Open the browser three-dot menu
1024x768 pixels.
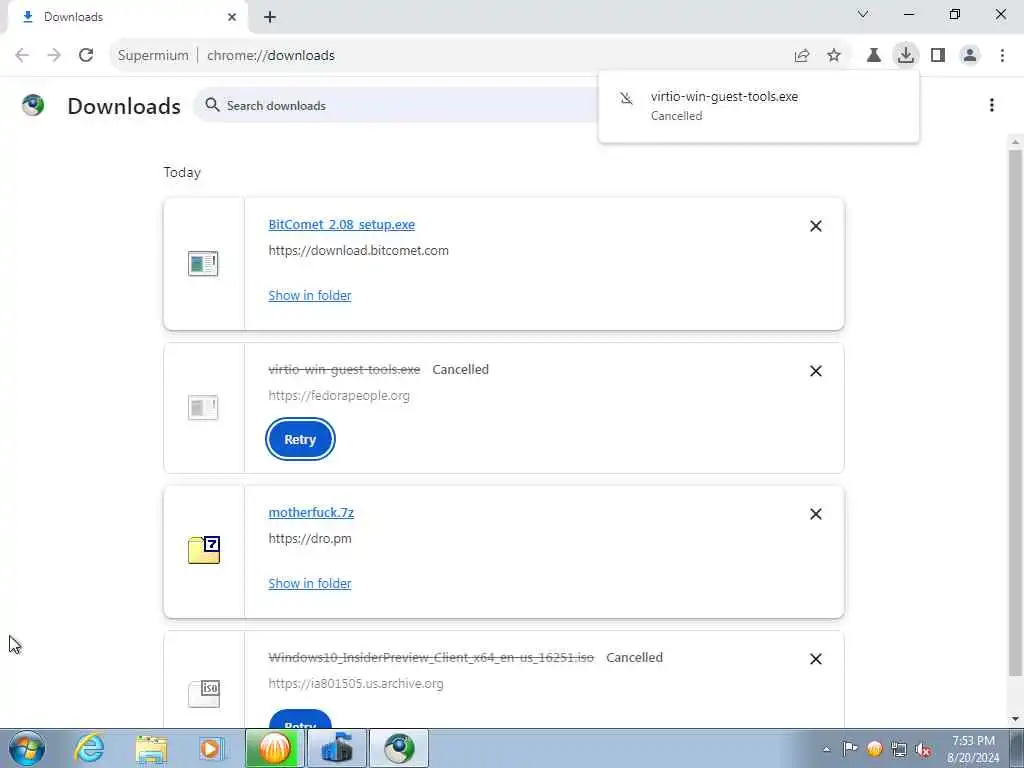pos(1002,56)
